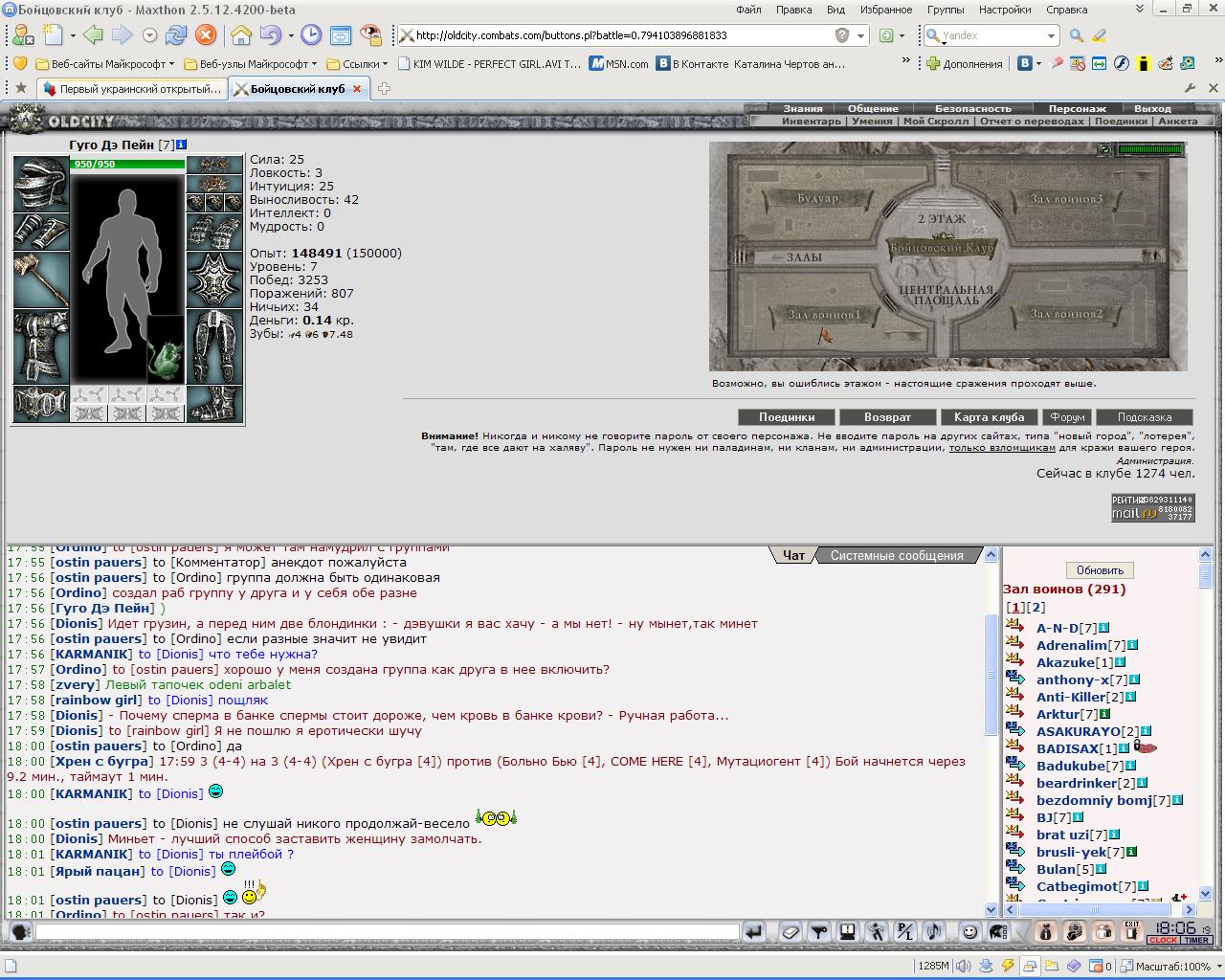Click the browser Stop button
This screenshot has width=1225, height=980.
[x=206, y=35]
